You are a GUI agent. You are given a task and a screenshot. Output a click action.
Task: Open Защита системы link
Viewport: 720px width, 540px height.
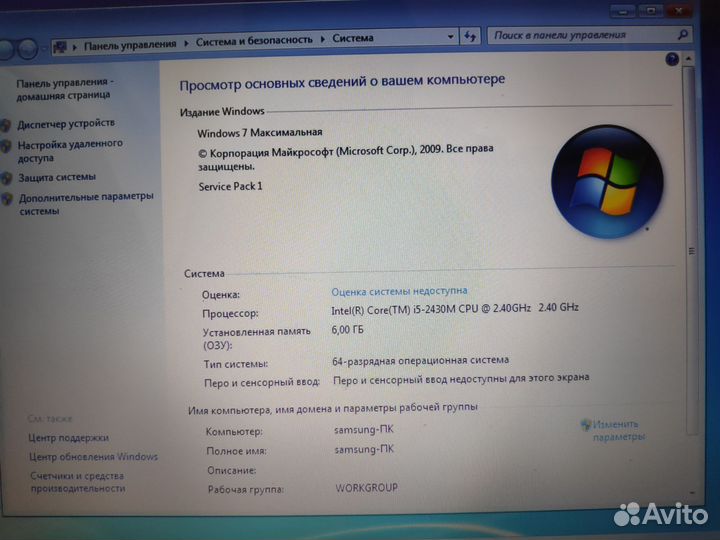click(x=56, y=177)
